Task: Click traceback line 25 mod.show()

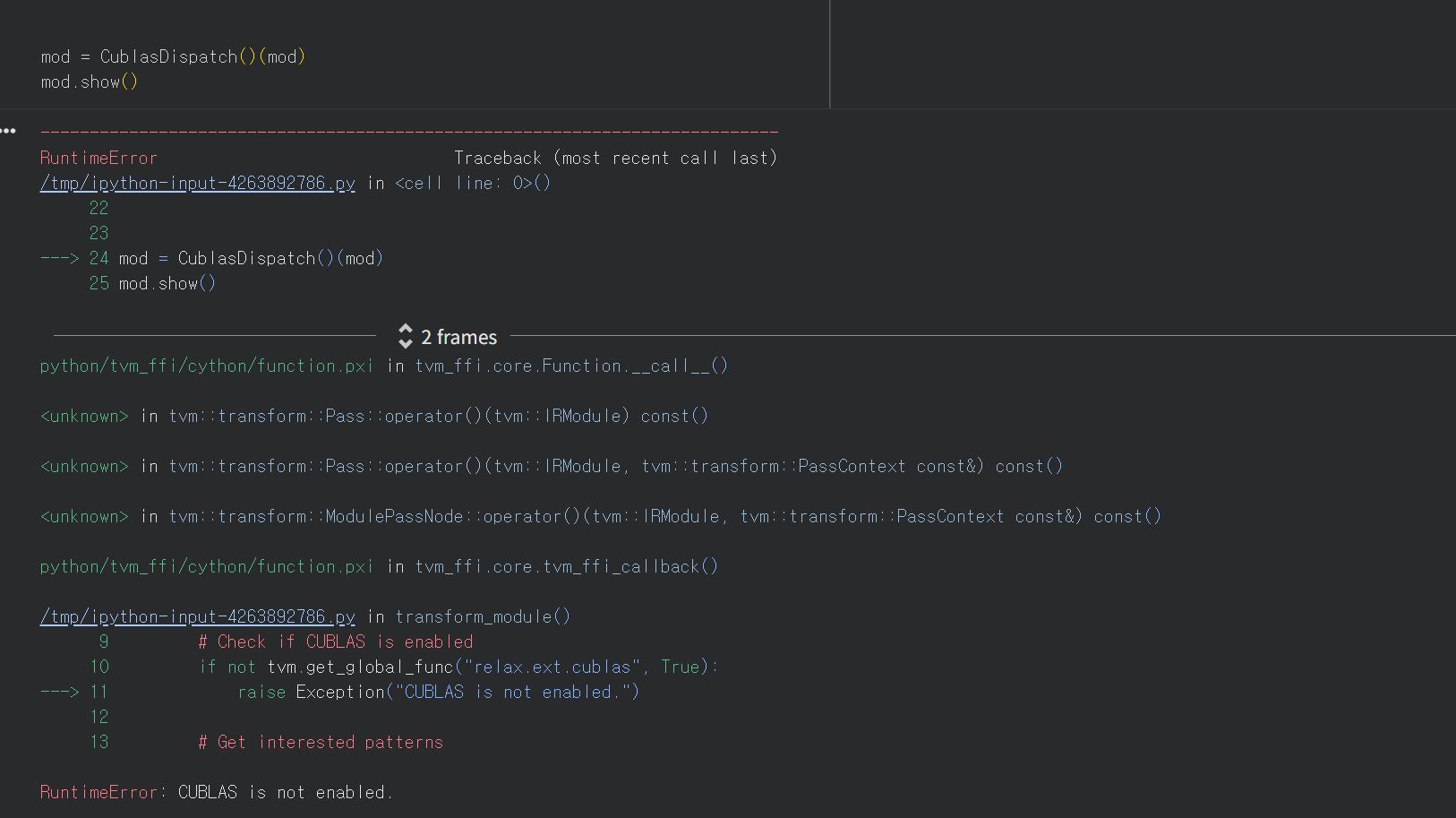Action: [x=167, y=283]
